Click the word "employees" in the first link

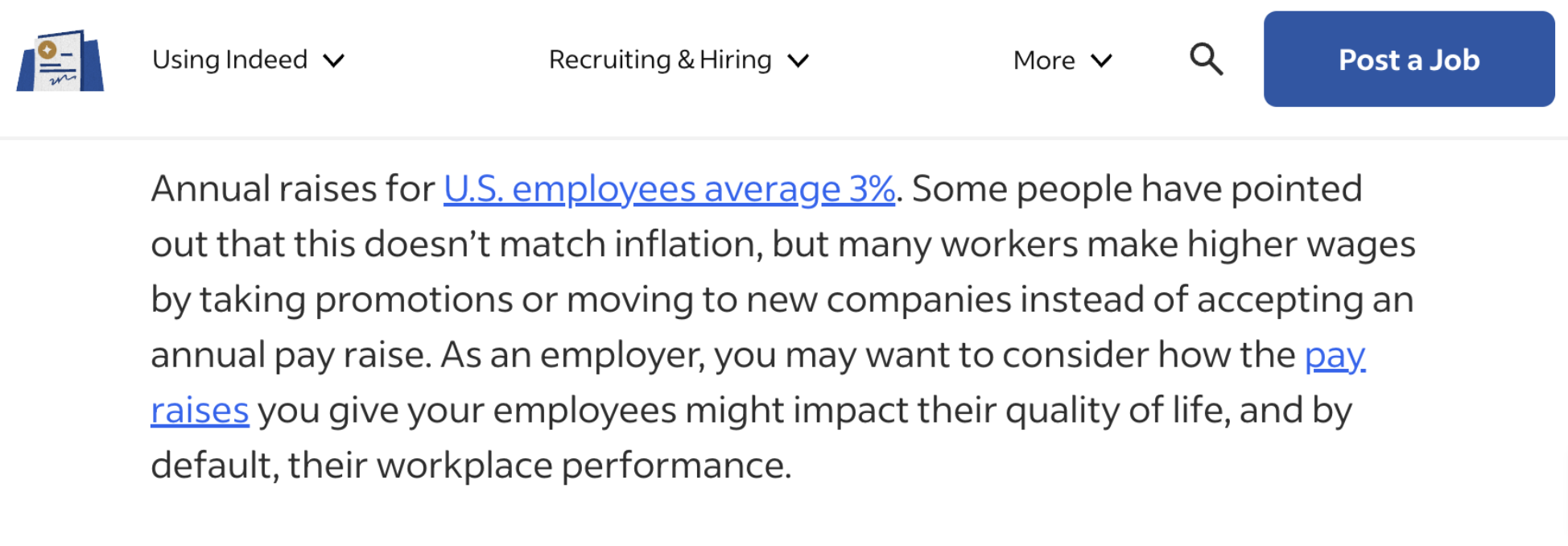tap(604, 190)
